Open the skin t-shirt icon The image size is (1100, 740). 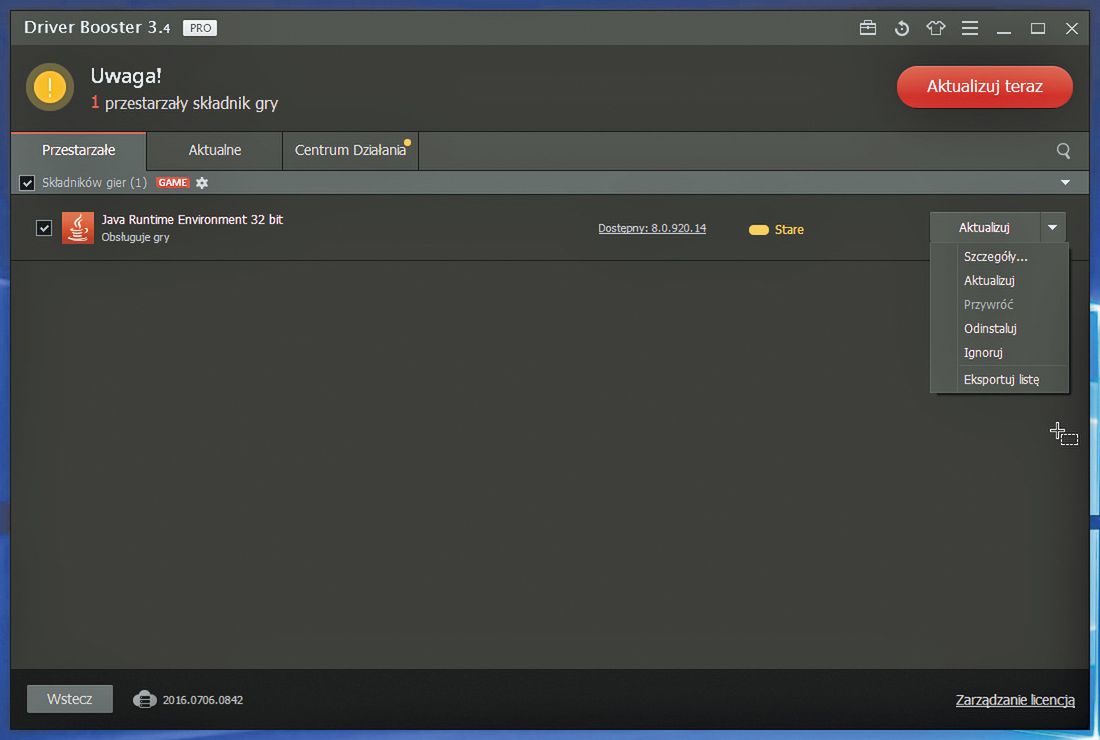[x=936, y=28]
